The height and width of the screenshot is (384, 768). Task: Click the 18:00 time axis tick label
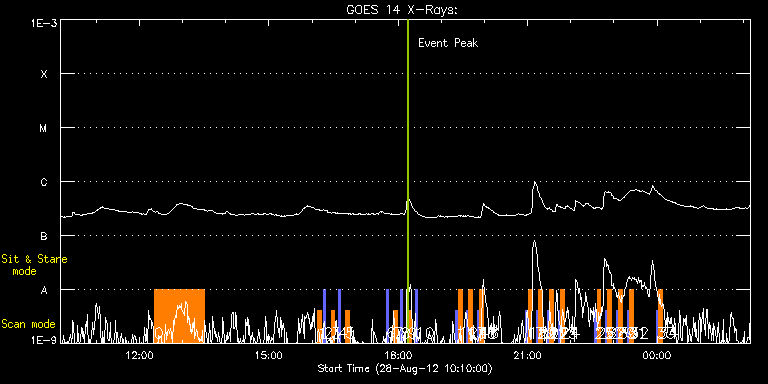pyautogui.click(x=398, y=355)
